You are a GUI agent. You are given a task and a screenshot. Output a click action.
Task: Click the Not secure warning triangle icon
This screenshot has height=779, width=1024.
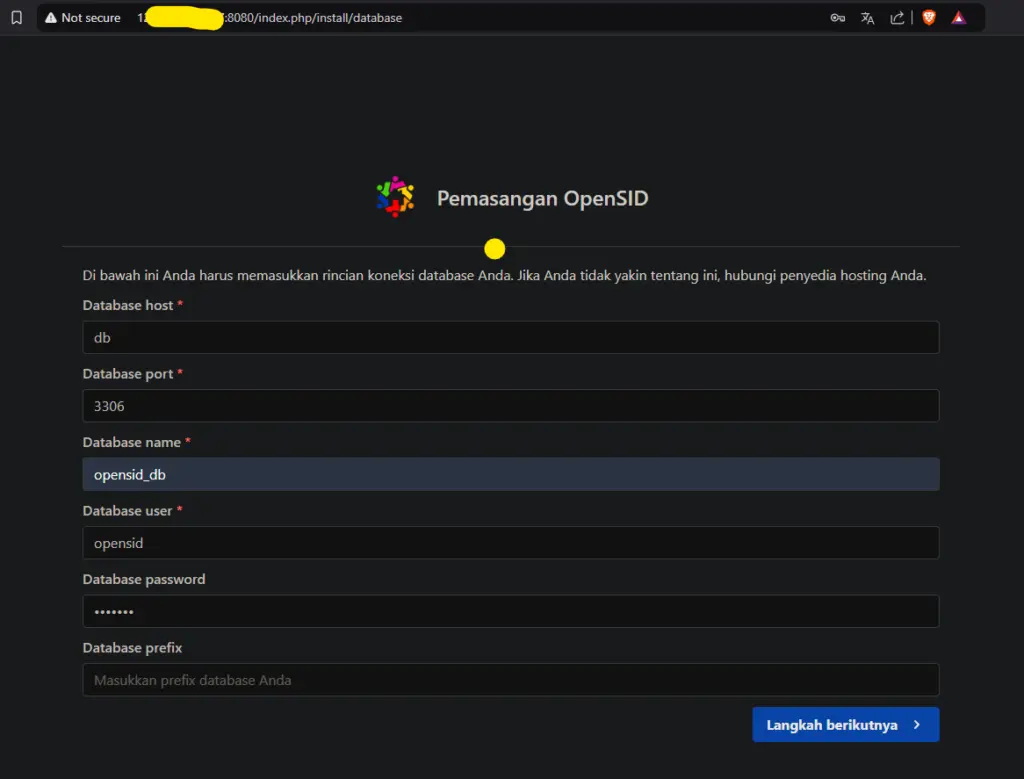pos(51,18)
